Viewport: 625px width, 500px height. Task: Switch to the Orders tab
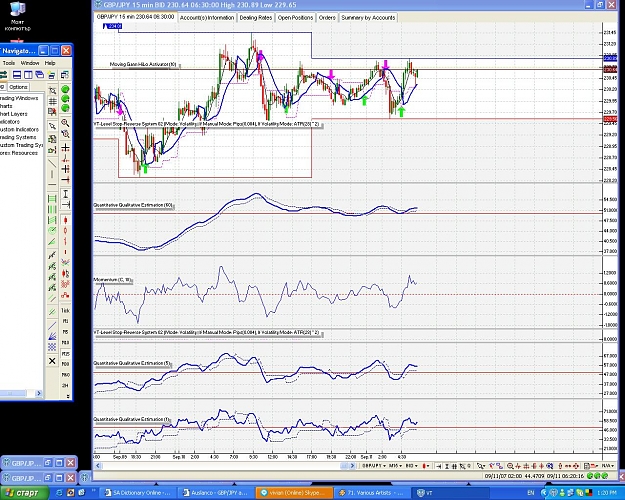[327, 18]
